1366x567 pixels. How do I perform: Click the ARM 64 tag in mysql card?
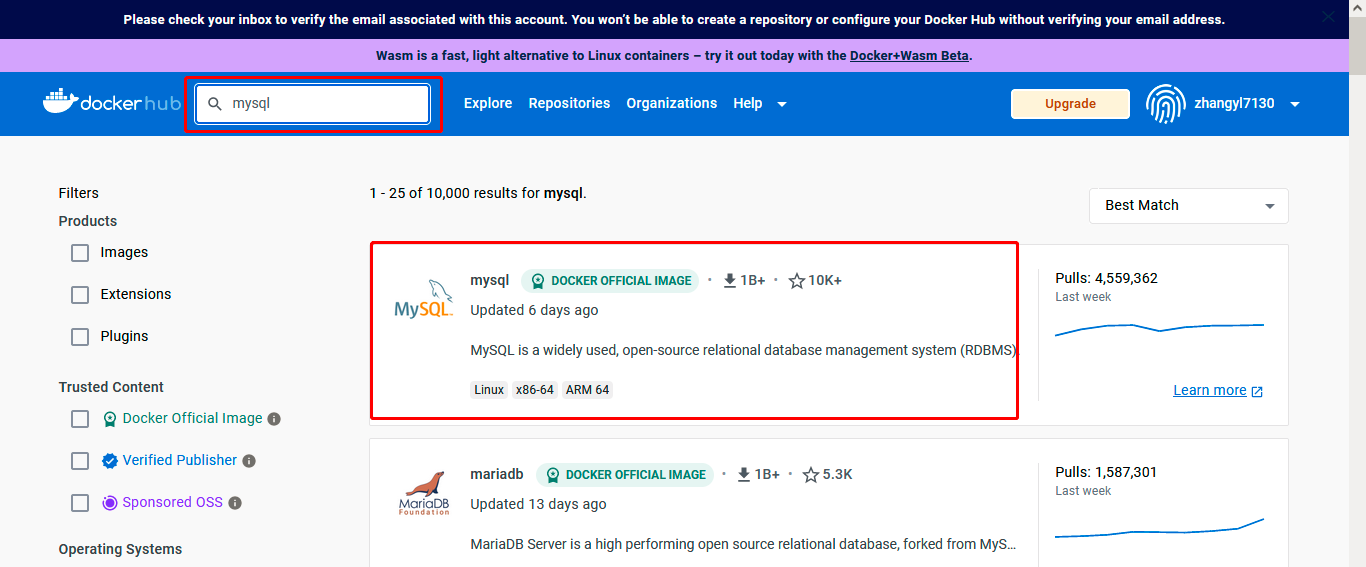pyautogui.click(x=587, y=390)
